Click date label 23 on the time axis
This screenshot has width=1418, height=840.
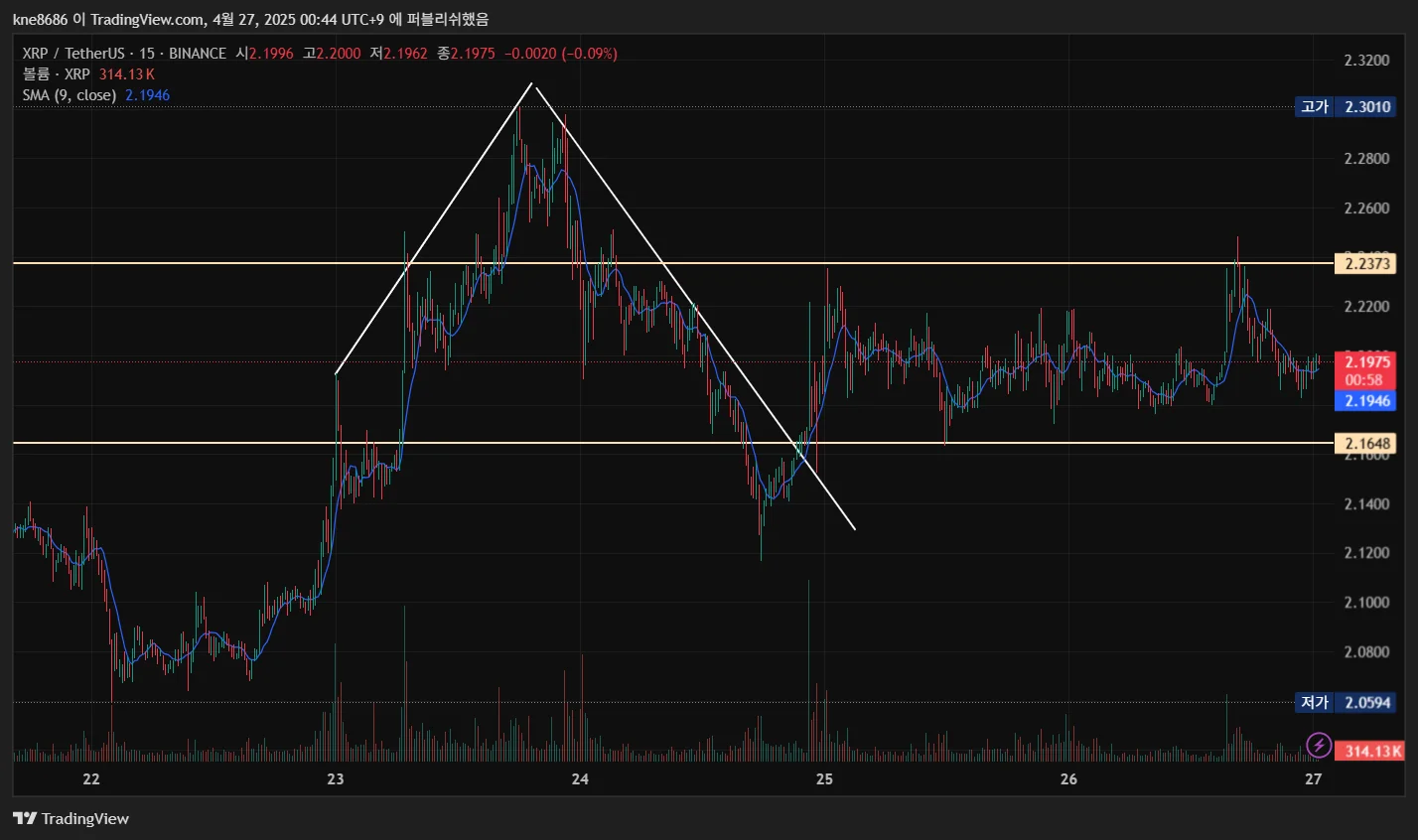336,779
